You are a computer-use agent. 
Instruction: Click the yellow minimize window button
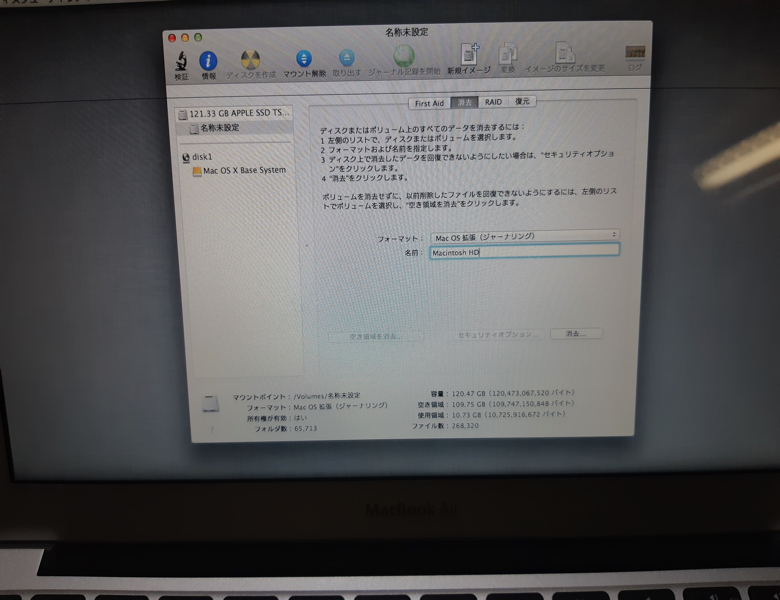point(185,38)
